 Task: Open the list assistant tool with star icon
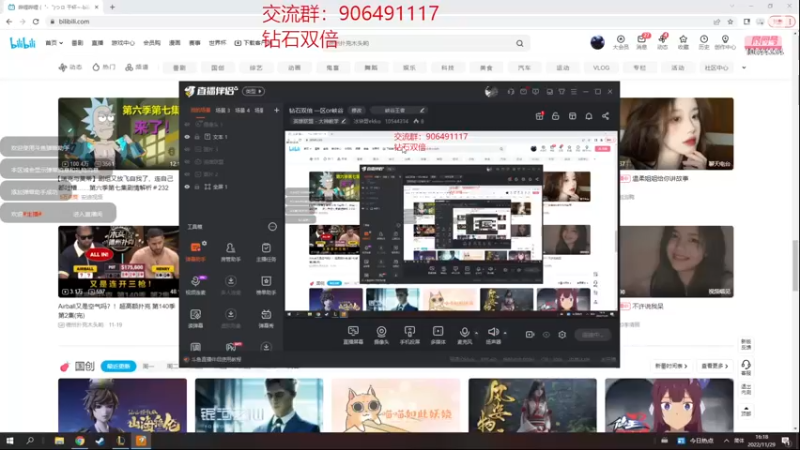click(266, 285)
